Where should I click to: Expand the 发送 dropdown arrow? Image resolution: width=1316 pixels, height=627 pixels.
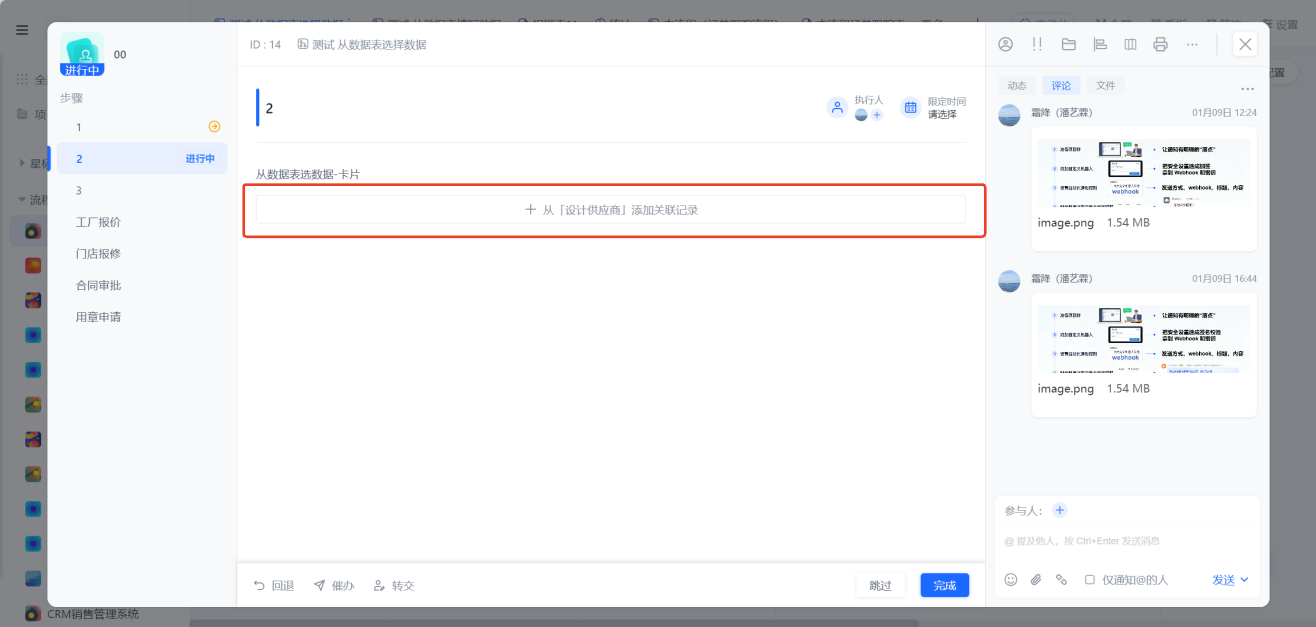pos(1244,580)
